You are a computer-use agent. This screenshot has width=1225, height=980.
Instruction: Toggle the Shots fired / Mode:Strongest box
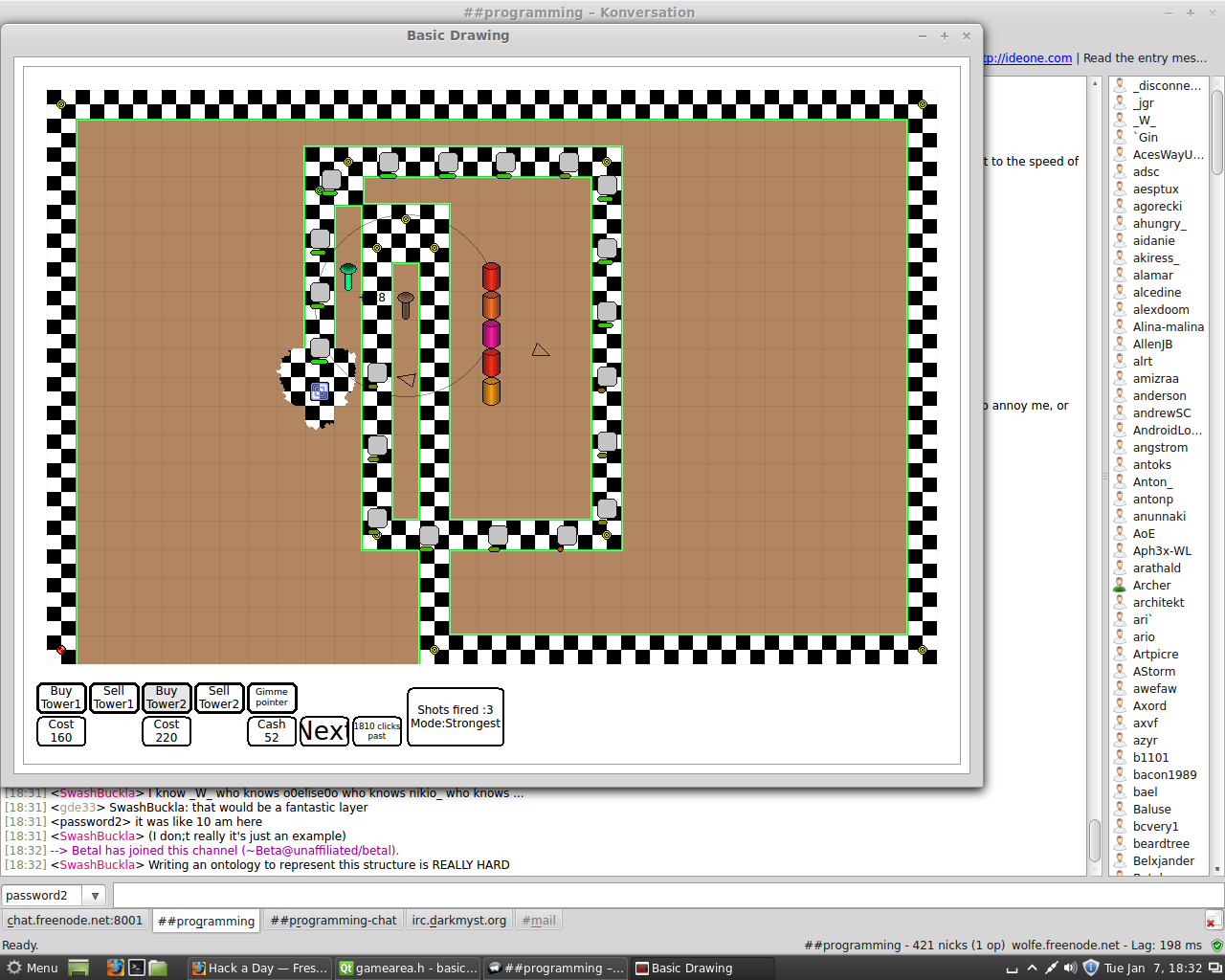tap(456, 717)
